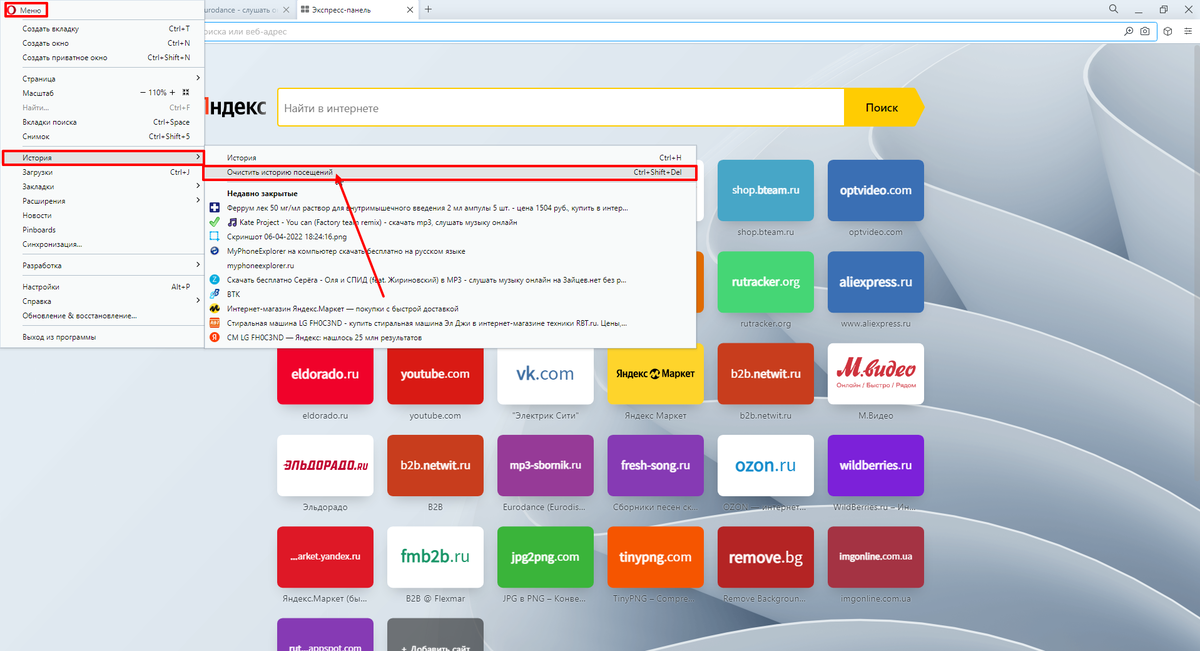Open vk.com speed dial tile
Screen dimensions: 1200x651
click(545, 374)
